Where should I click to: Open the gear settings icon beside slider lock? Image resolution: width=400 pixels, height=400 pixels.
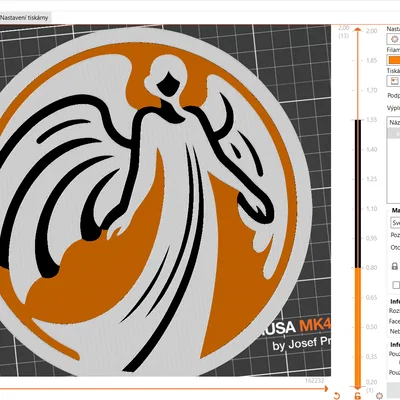379,396
